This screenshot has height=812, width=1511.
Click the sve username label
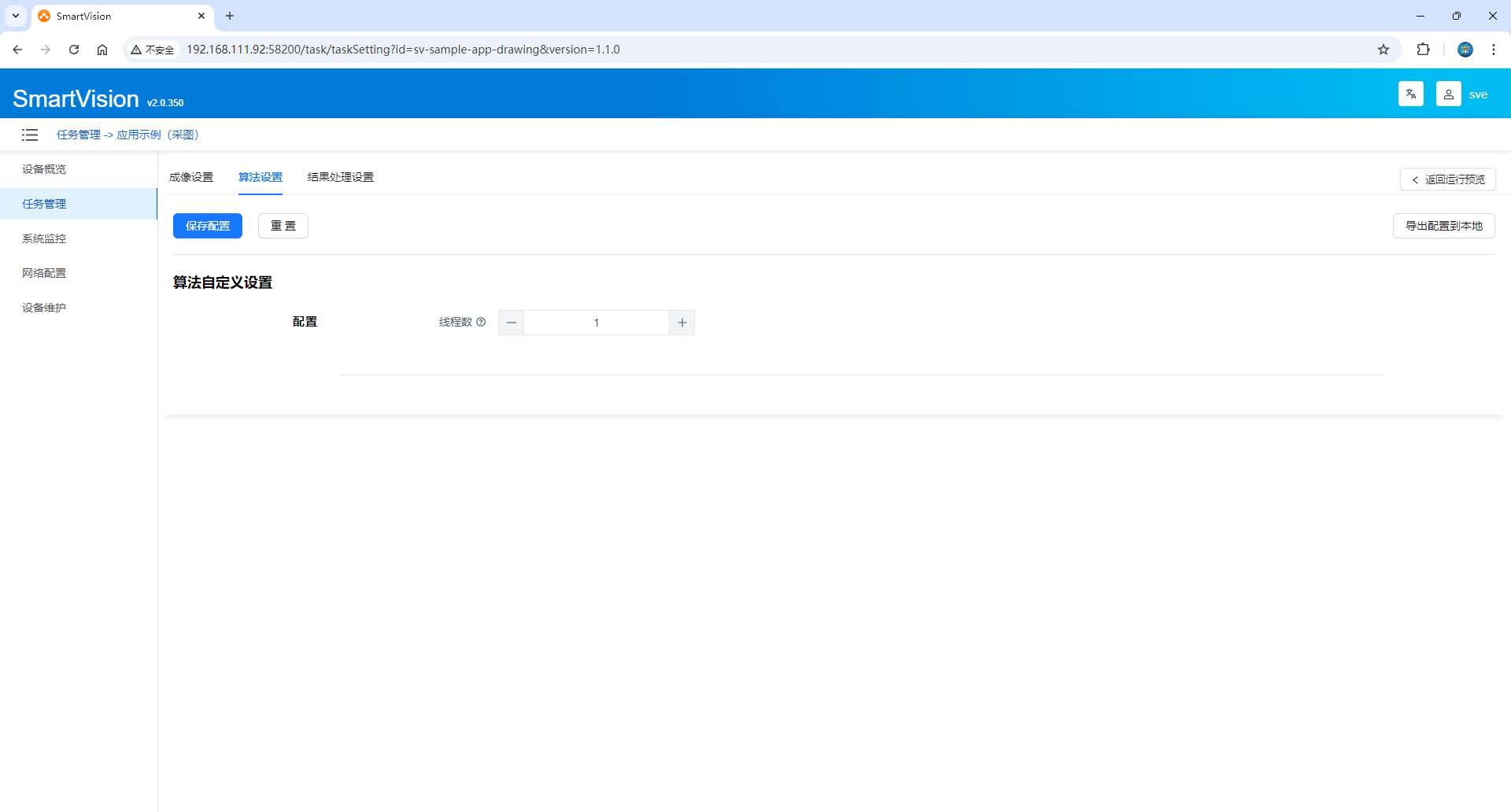[x=1478, y=94]
